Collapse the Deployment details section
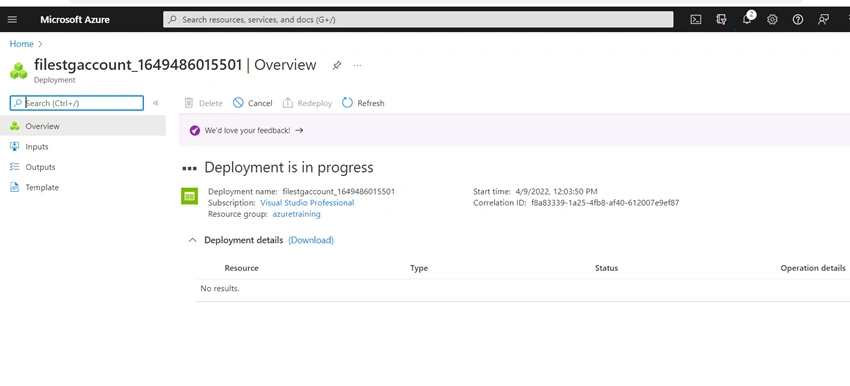850x386 pixels. pos(192,240)
